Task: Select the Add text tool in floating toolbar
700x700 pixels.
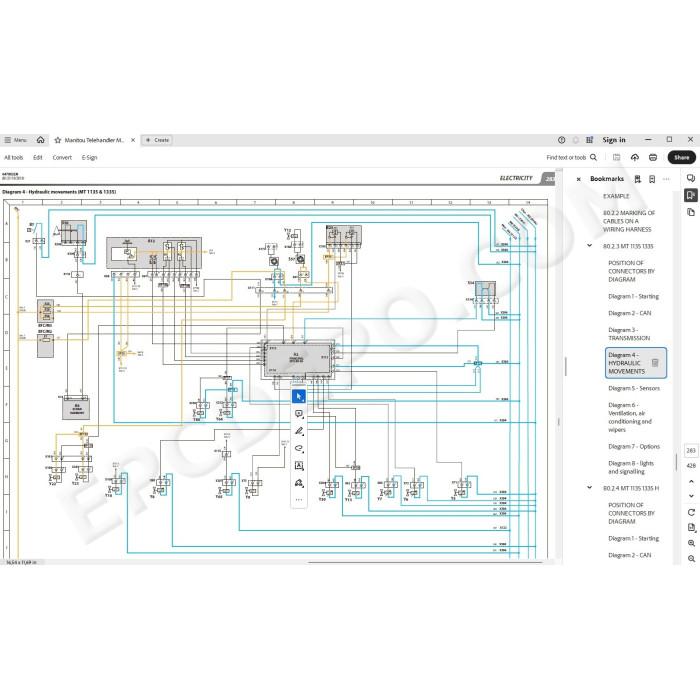Action: (x=299, y=466)
